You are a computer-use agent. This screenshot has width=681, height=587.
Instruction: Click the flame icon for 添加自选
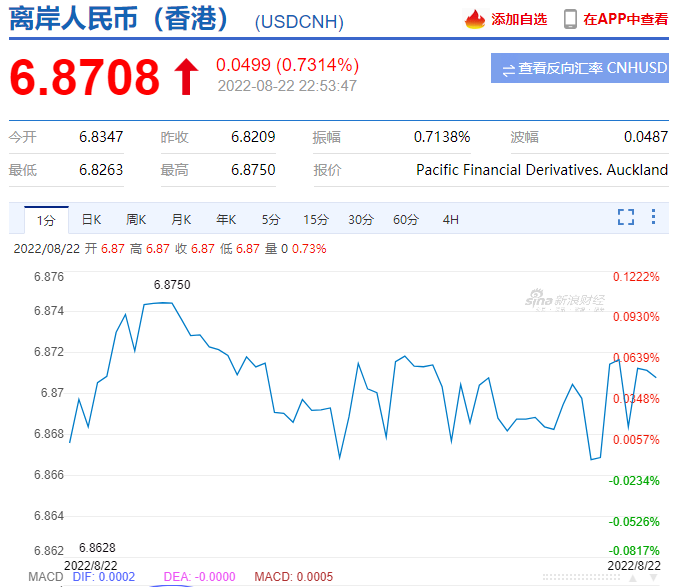474,19
